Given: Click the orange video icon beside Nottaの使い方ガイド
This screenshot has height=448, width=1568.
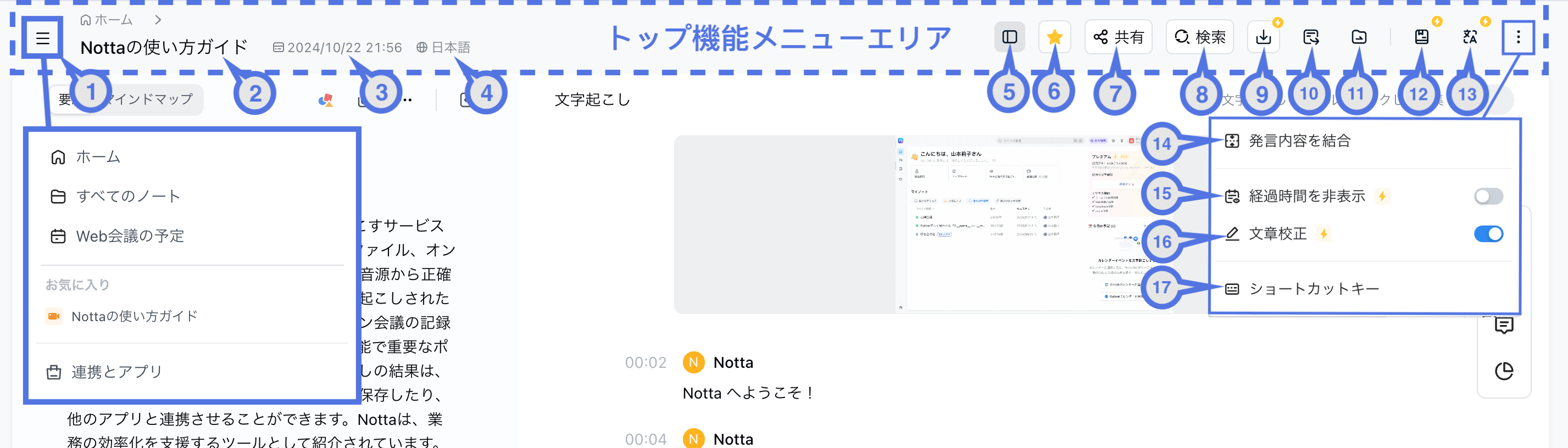Looking at the screenshot, I should [x=53, y=316].
